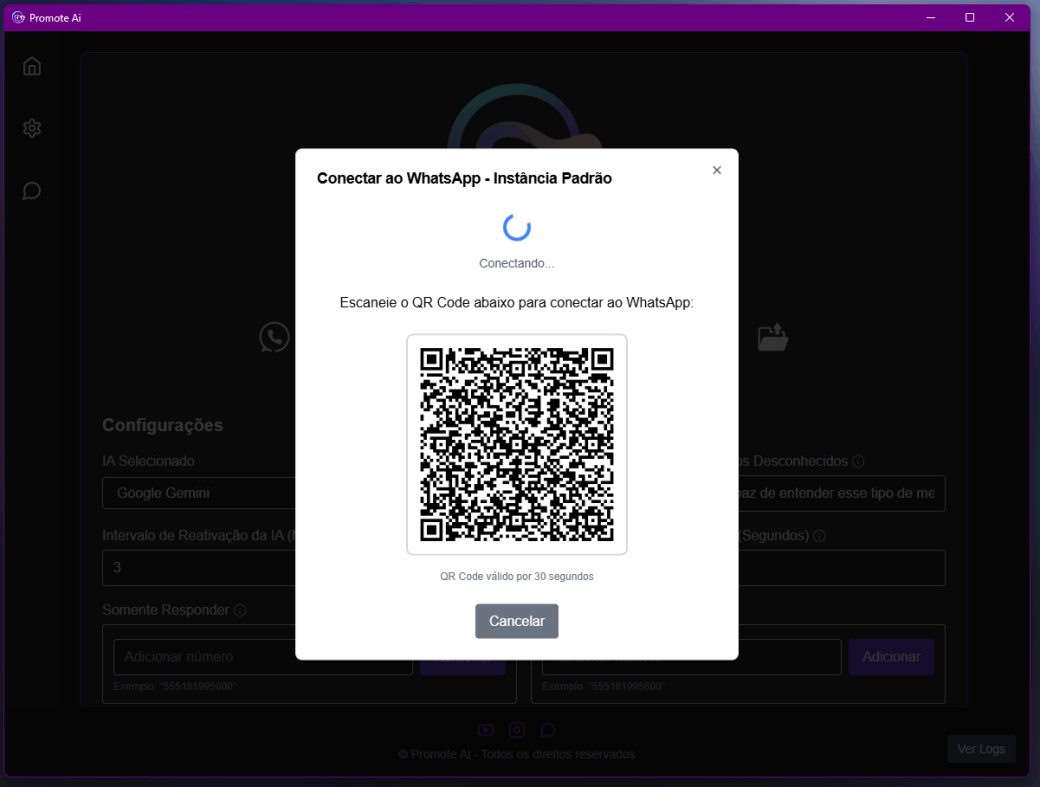Click the footer chat icon

pos(547,730)
